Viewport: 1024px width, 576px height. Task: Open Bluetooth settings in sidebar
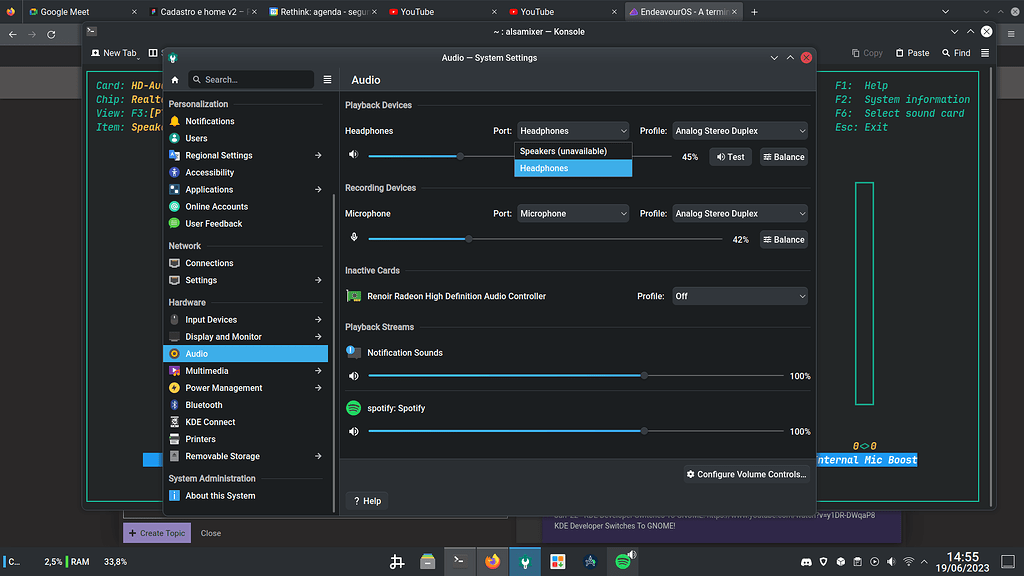click(204, 405)
